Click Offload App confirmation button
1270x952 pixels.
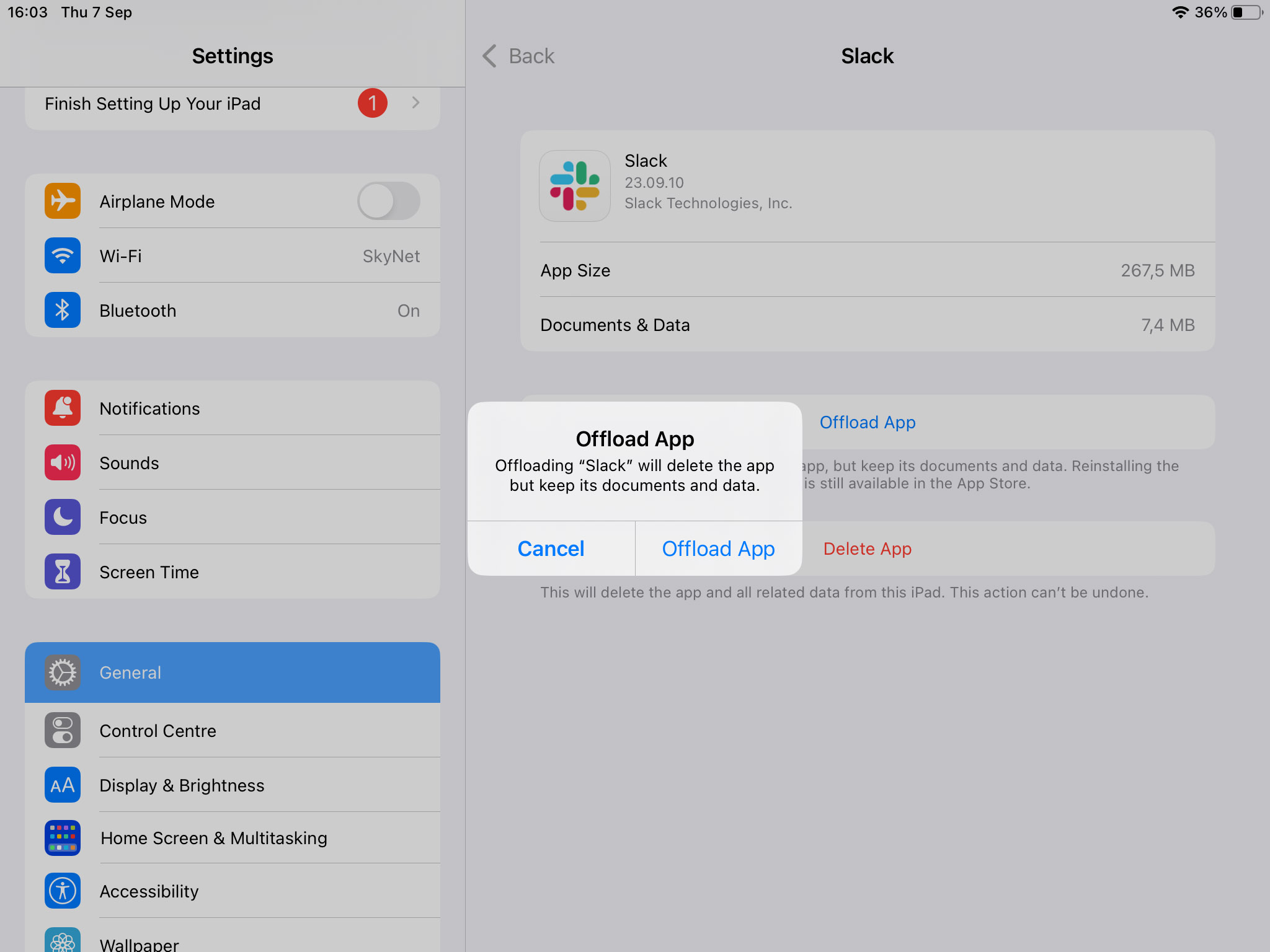(x=718, y=547)
